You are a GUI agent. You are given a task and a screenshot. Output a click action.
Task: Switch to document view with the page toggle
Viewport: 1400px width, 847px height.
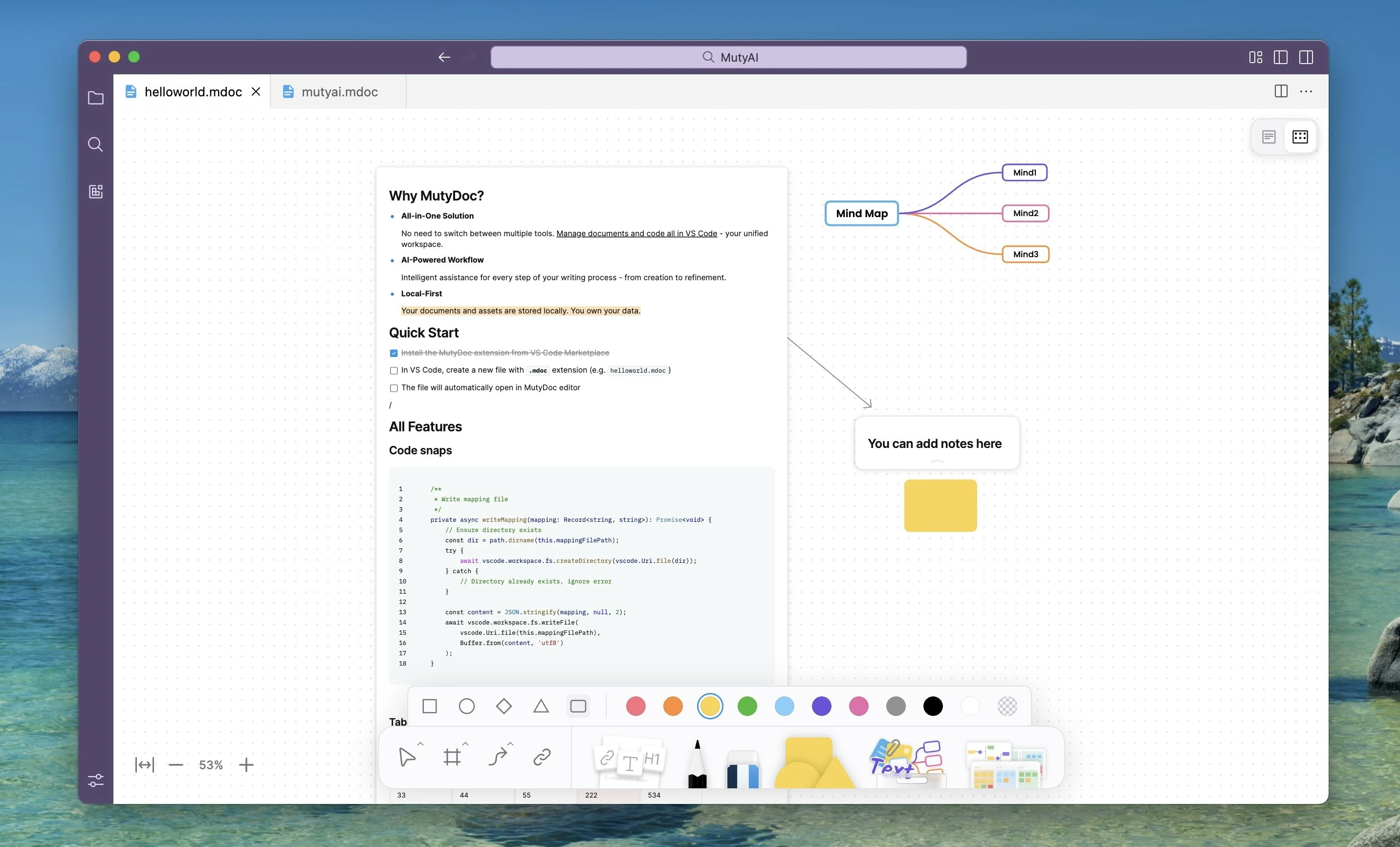(x=1269, y=136)
